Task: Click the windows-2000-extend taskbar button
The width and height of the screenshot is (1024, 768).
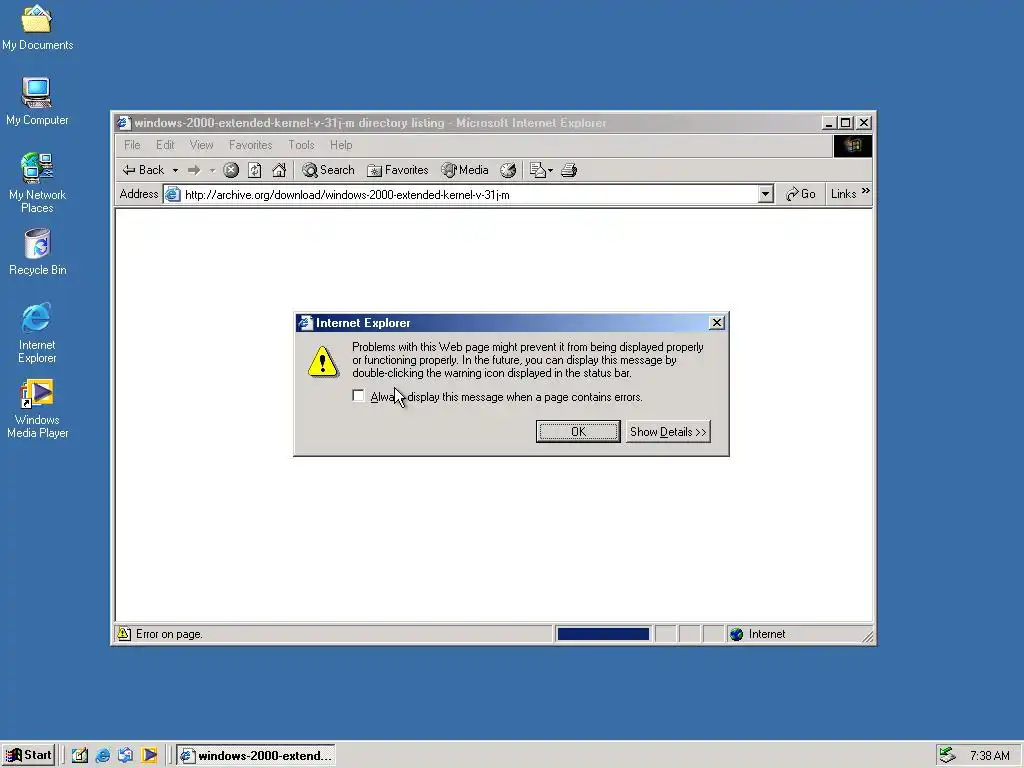Action: (256, 756)
